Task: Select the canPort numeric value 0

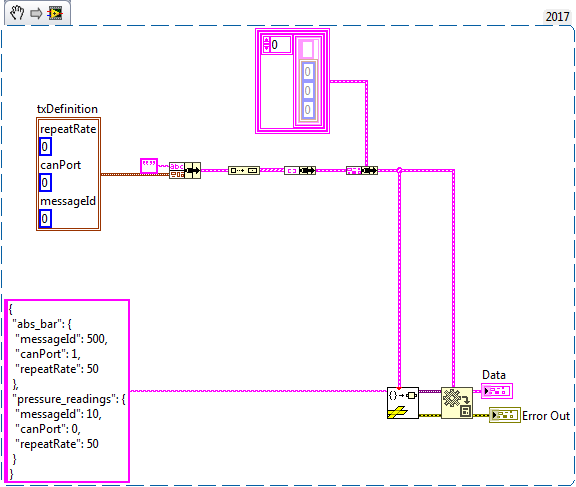Action: click(x=45, y=183)
